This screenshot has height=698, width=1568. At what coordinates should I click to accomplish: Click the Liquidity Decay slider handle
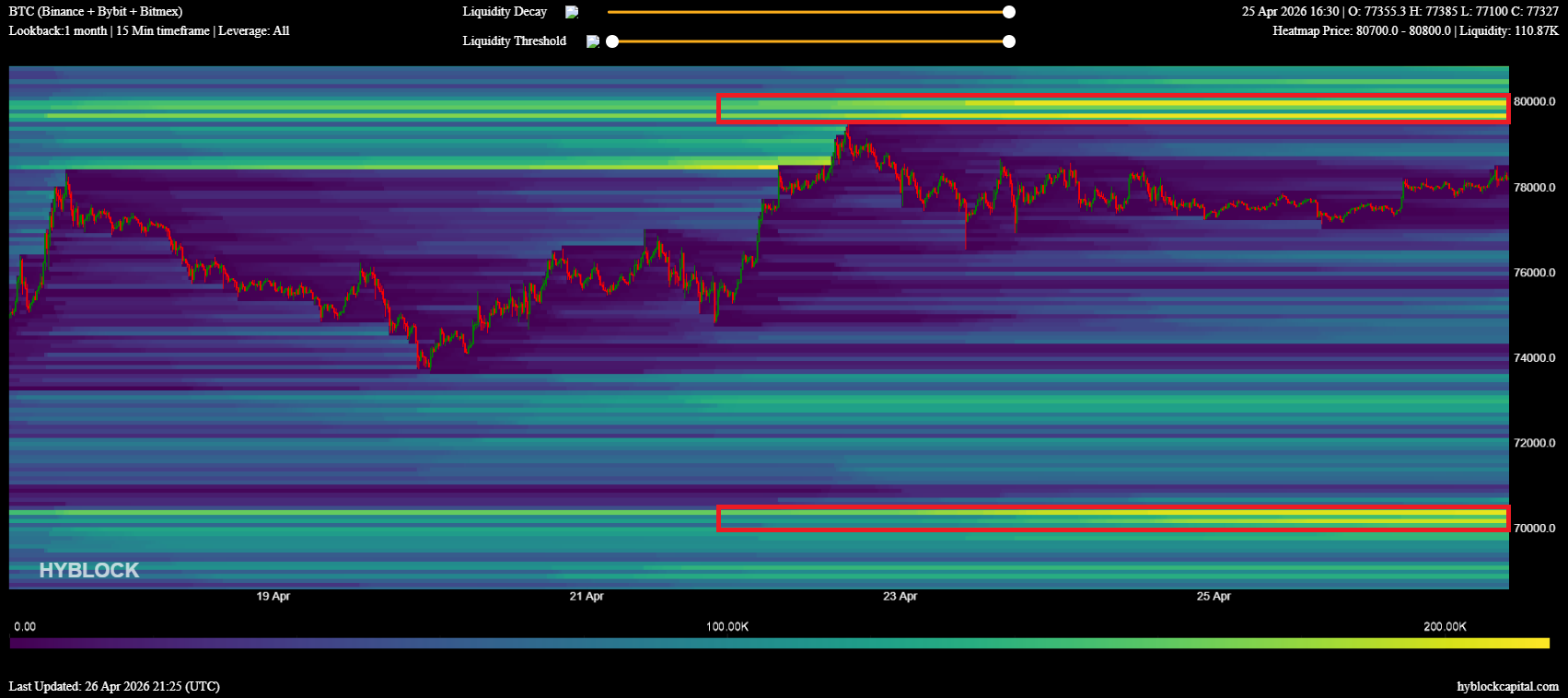(1009, 12)
